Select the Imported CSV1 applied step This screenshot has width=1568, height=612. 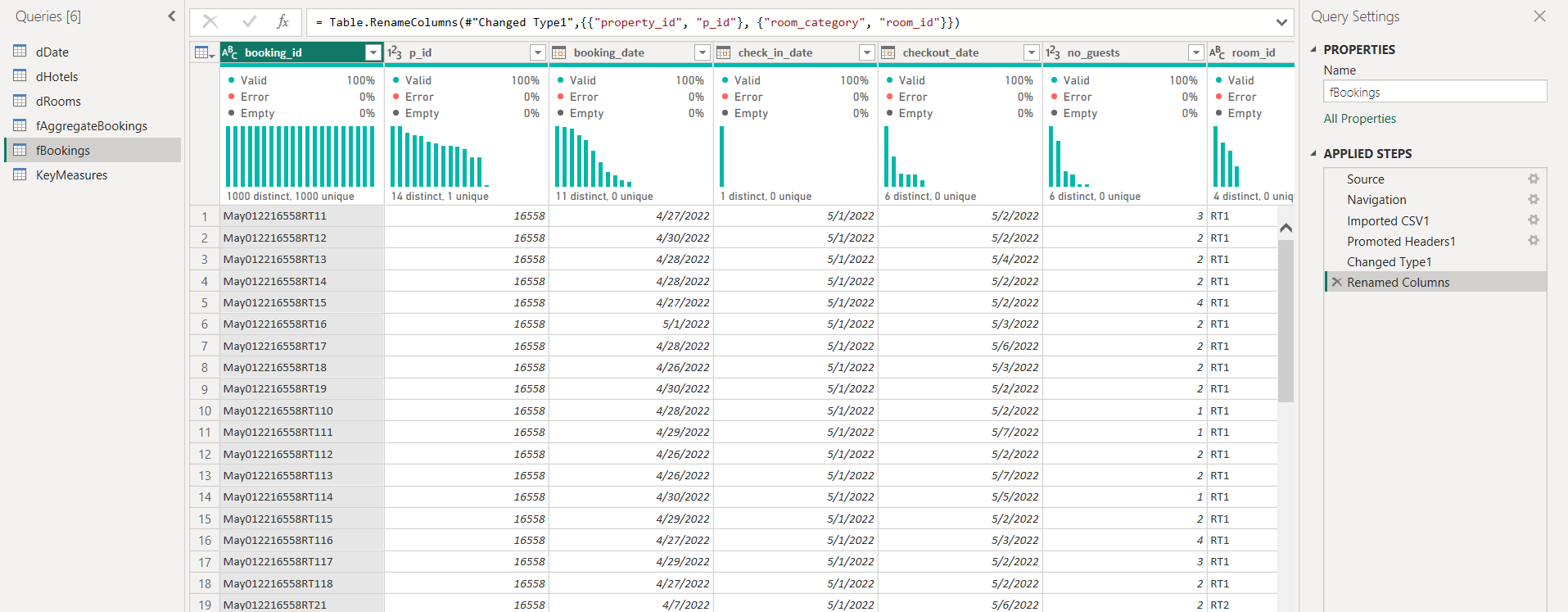pyautogui.click(x=1435, y=220)
